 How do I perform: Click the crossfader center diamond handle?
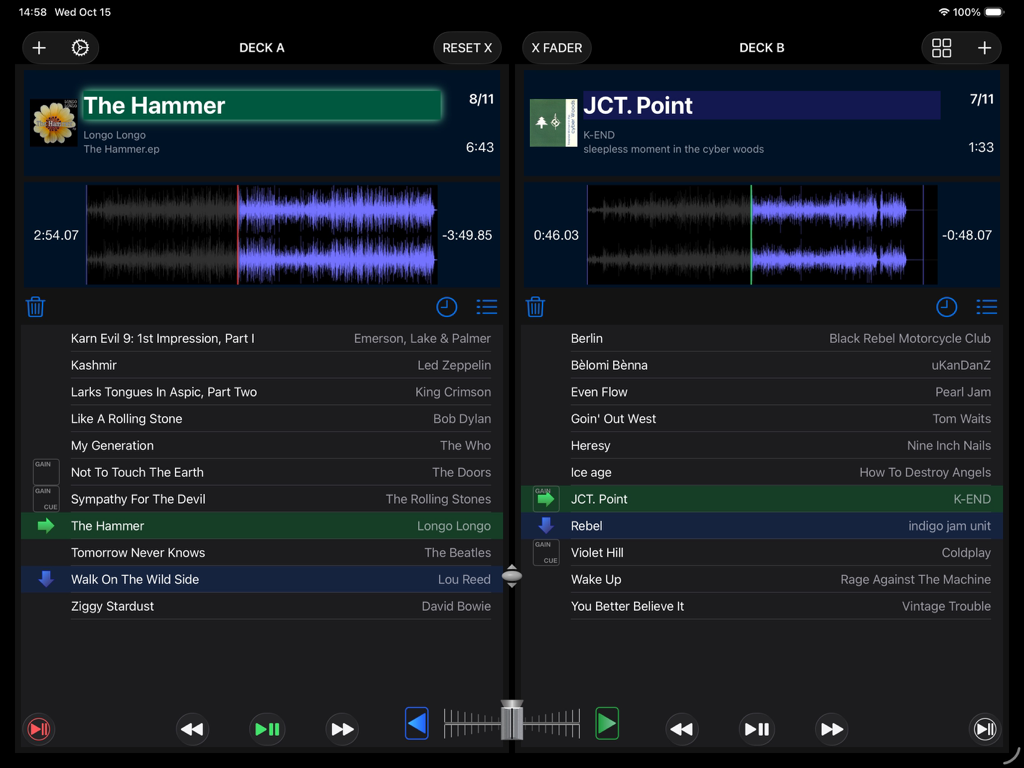[512, 576]
